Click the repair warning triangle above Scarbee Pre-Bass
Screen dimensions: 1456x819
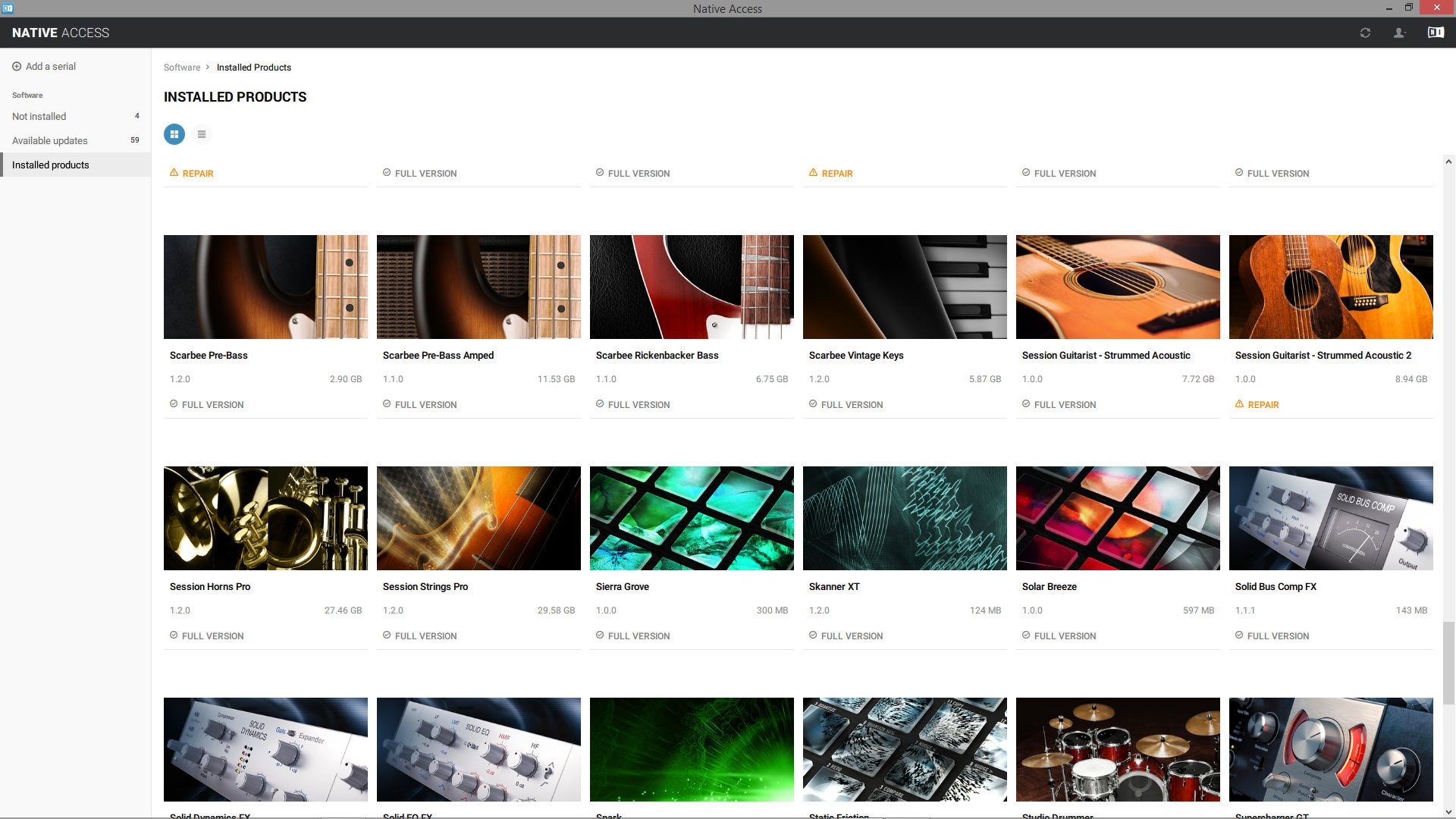click(174, 173)
